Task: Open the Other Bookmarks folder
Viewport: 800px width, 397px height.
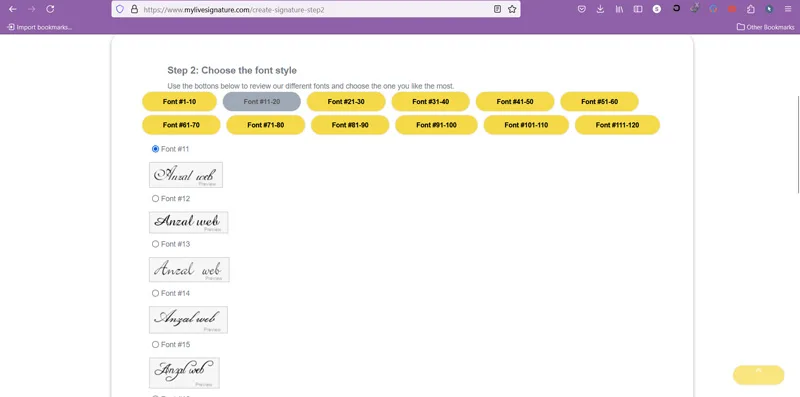Action: click(766, 27)
